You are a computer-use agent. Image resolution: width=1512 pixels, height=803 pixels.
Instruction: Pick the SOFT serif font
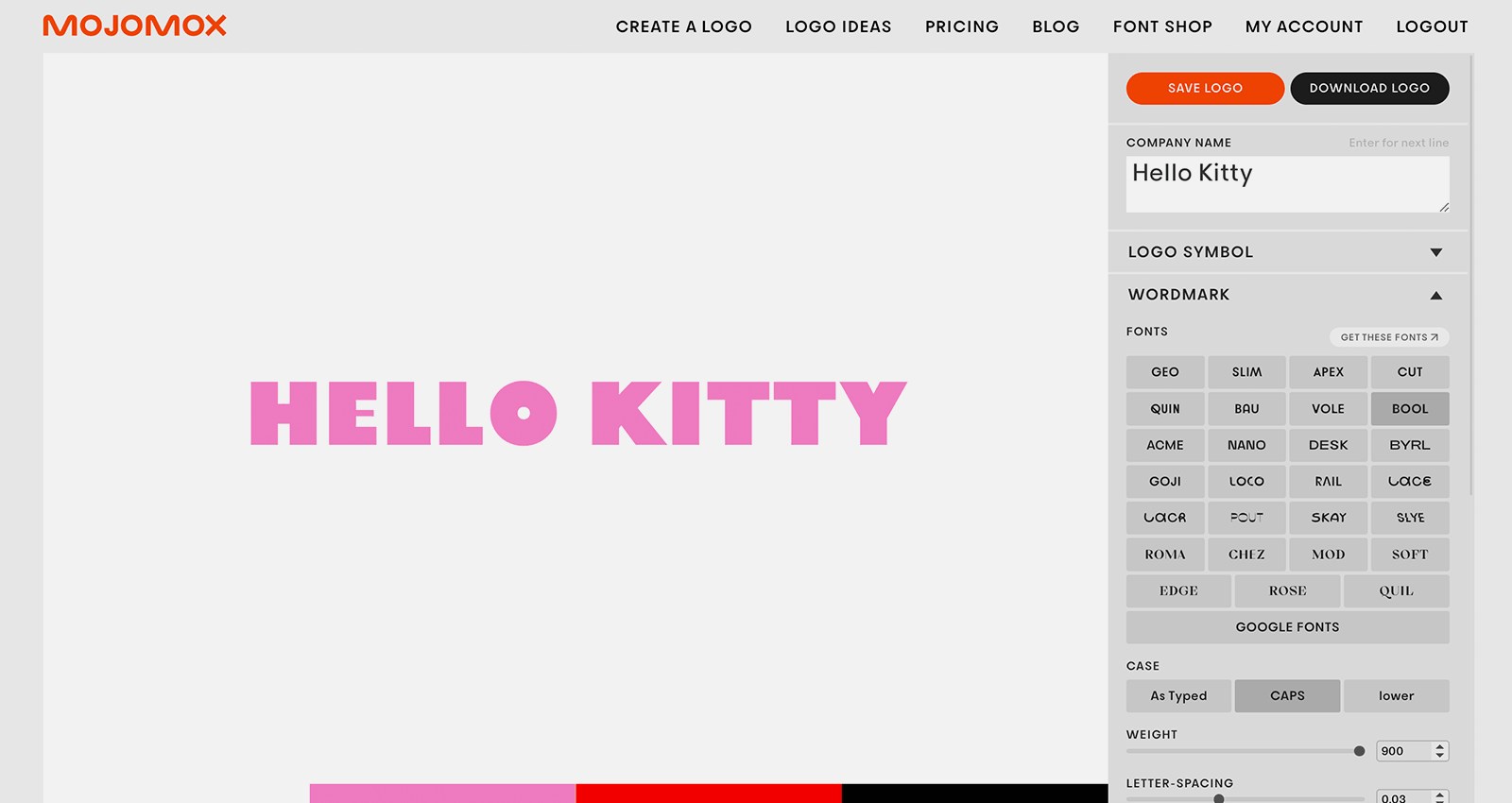[x=1410, y=555]
